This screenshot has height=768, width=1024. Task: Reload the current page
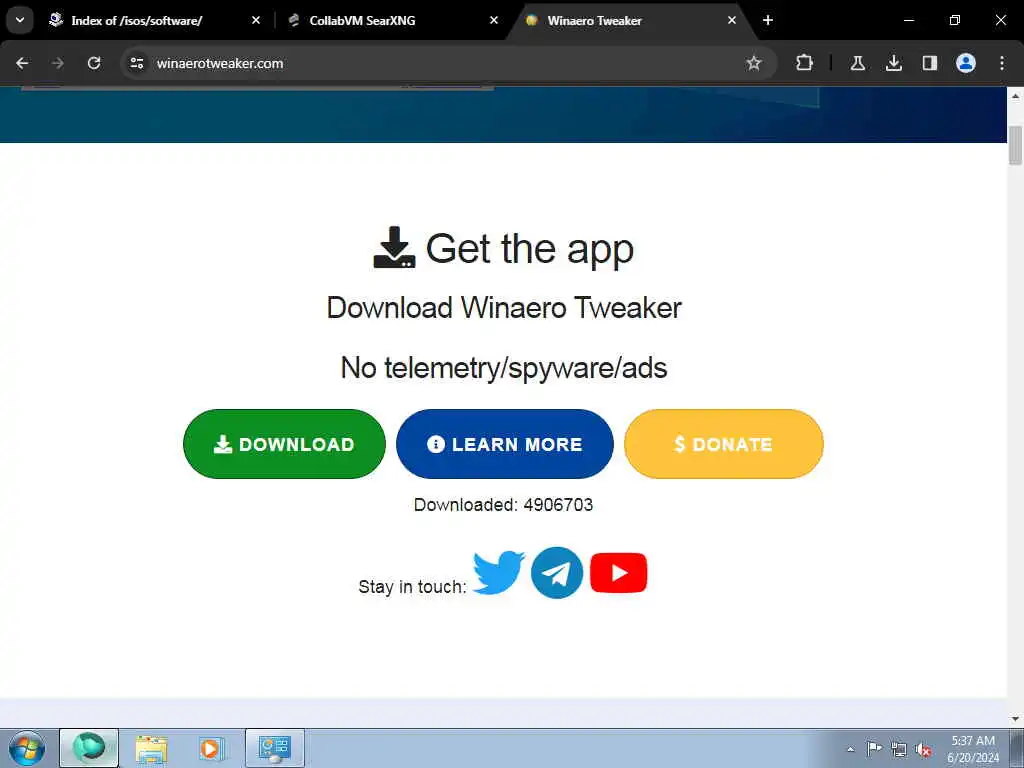pyautogui.click(x=94, y=63)
